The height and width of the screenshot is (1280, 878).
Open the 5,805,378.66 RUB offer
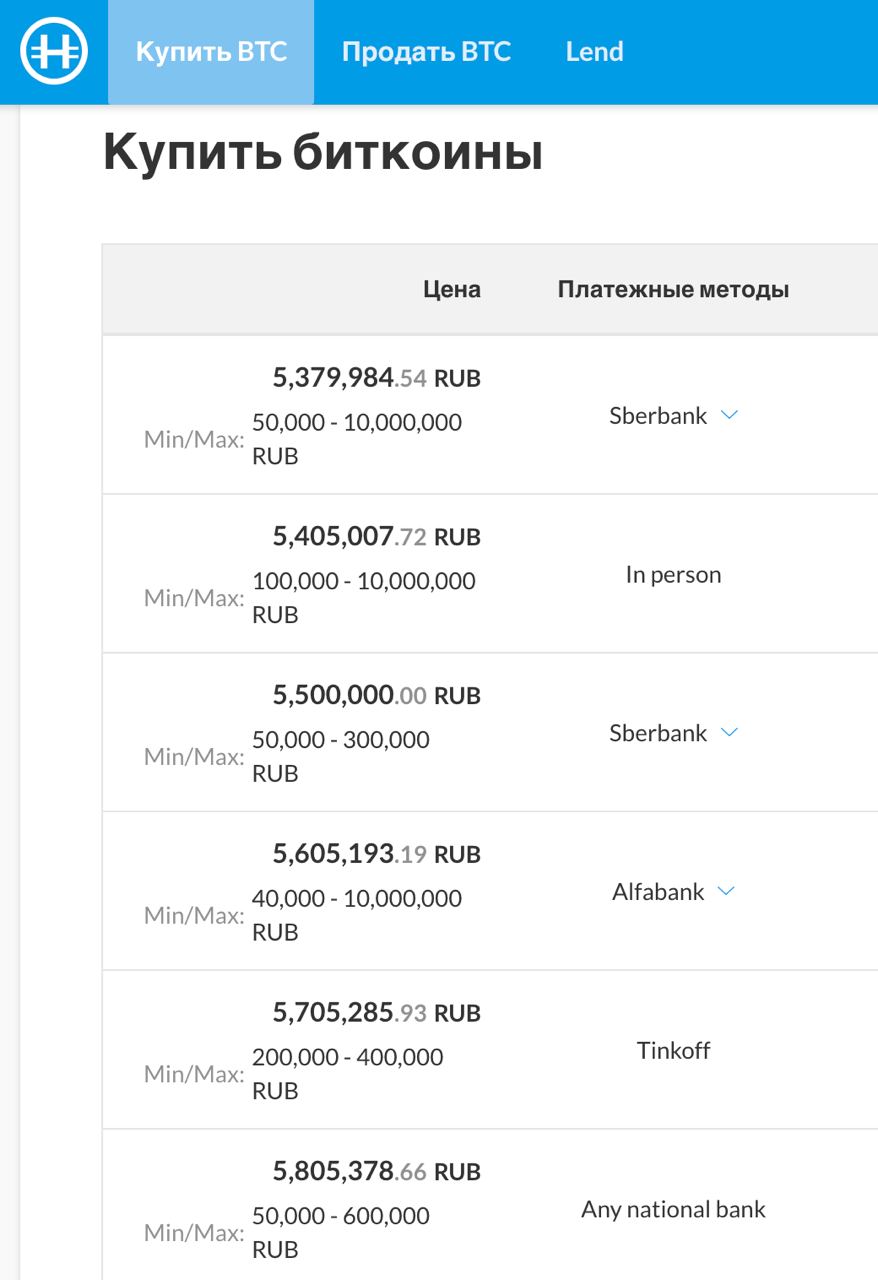tap(377, 1171)
